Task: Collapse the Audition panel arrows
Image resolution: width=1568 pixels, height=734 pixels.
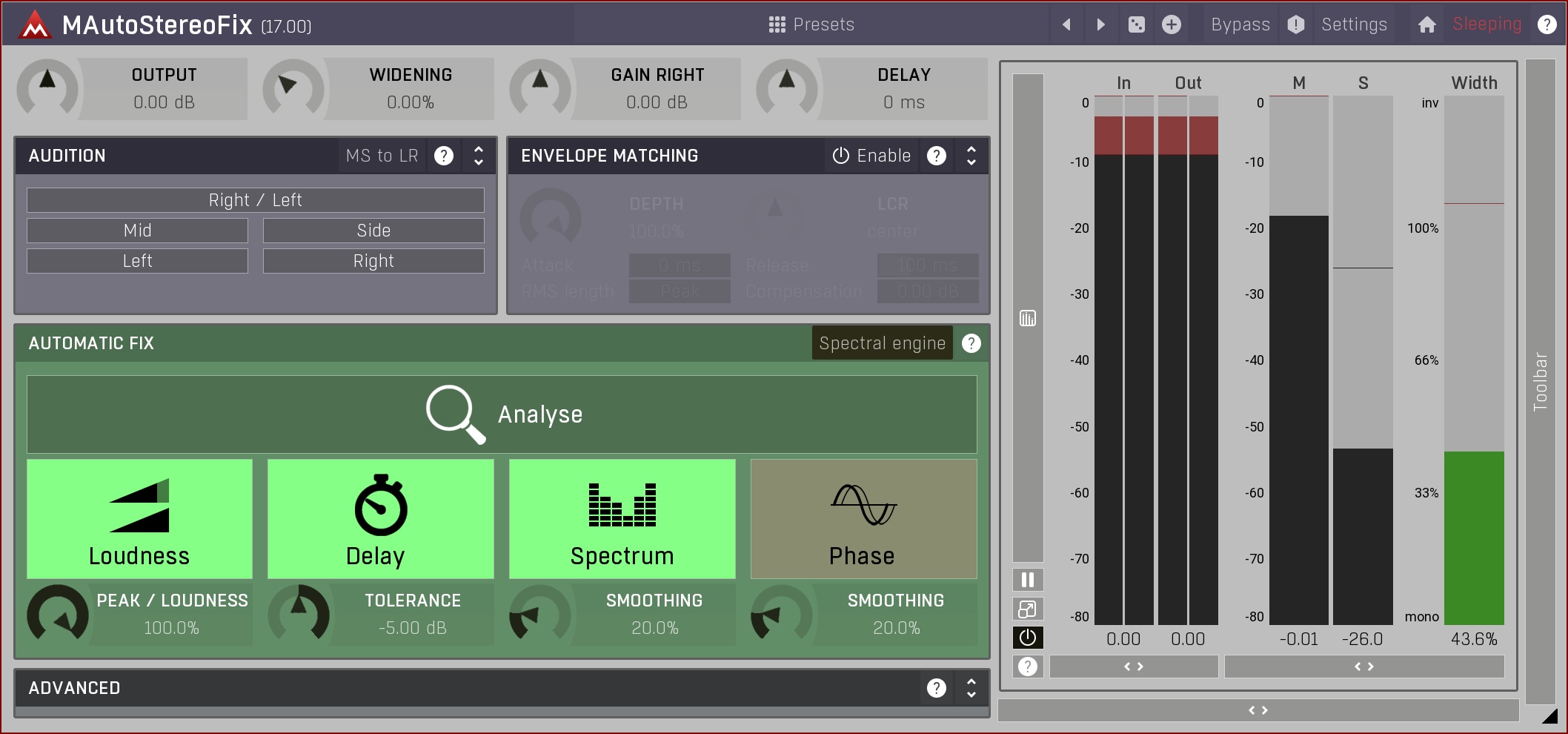Action: [479, 156]
